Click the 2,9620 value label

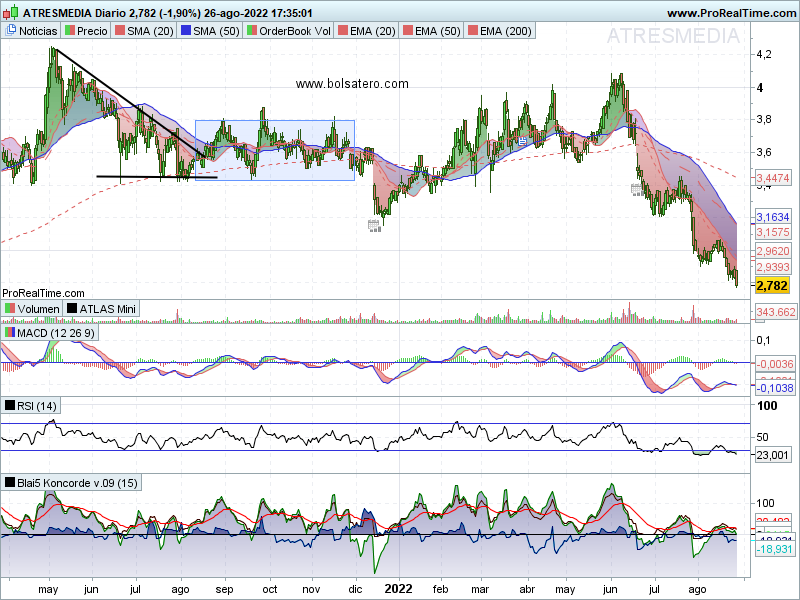772,252
